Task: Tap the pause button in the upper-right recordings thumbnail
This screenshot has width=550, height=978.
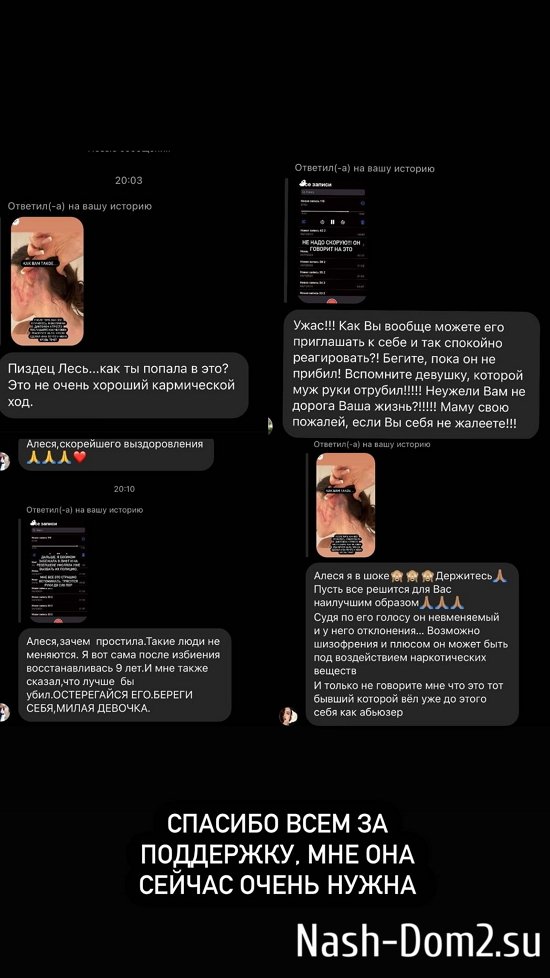Action: click(x=332, y=222)
